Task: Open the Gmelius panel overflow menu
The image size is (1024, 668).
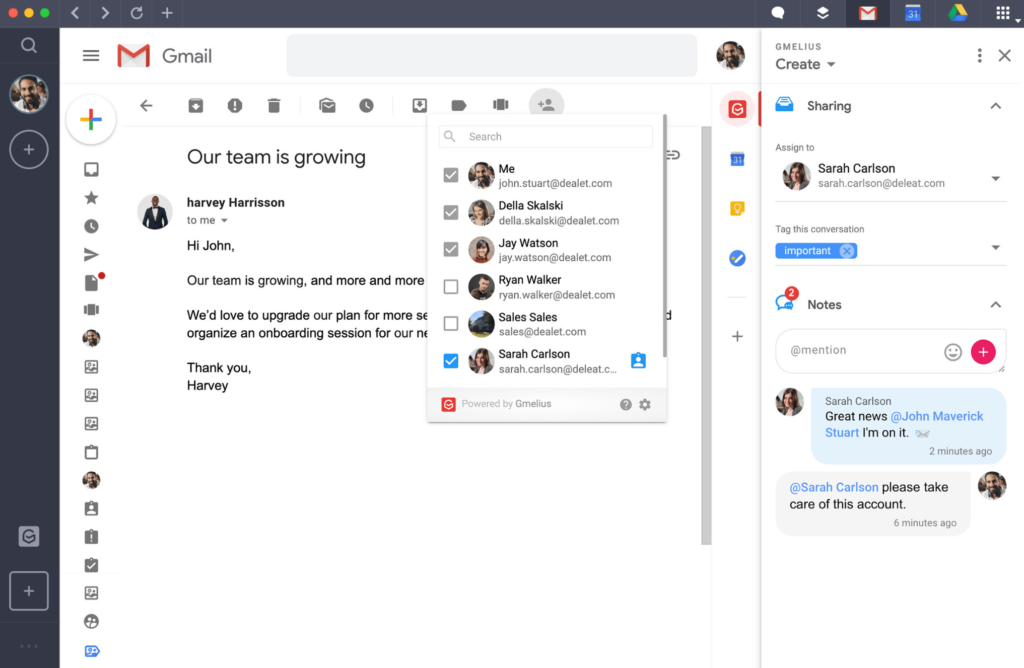Action: [979, 56]
